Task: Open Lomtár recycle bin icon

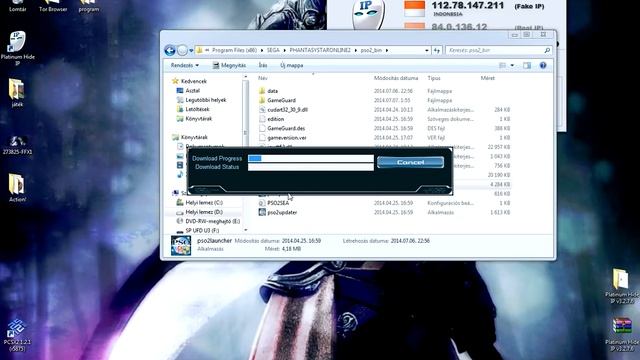Action: [17, 6]
